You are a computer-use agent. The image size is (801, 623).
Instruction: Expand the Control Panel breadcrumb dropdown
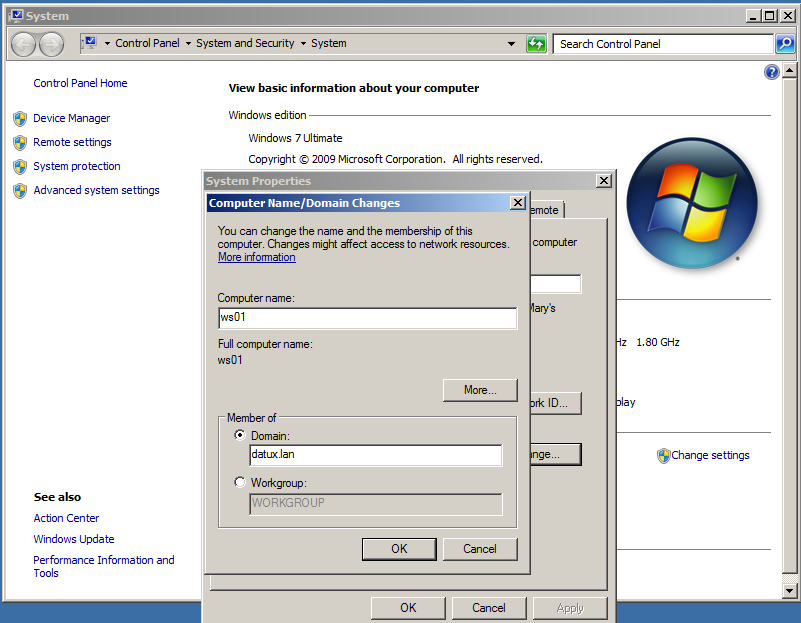188,44
